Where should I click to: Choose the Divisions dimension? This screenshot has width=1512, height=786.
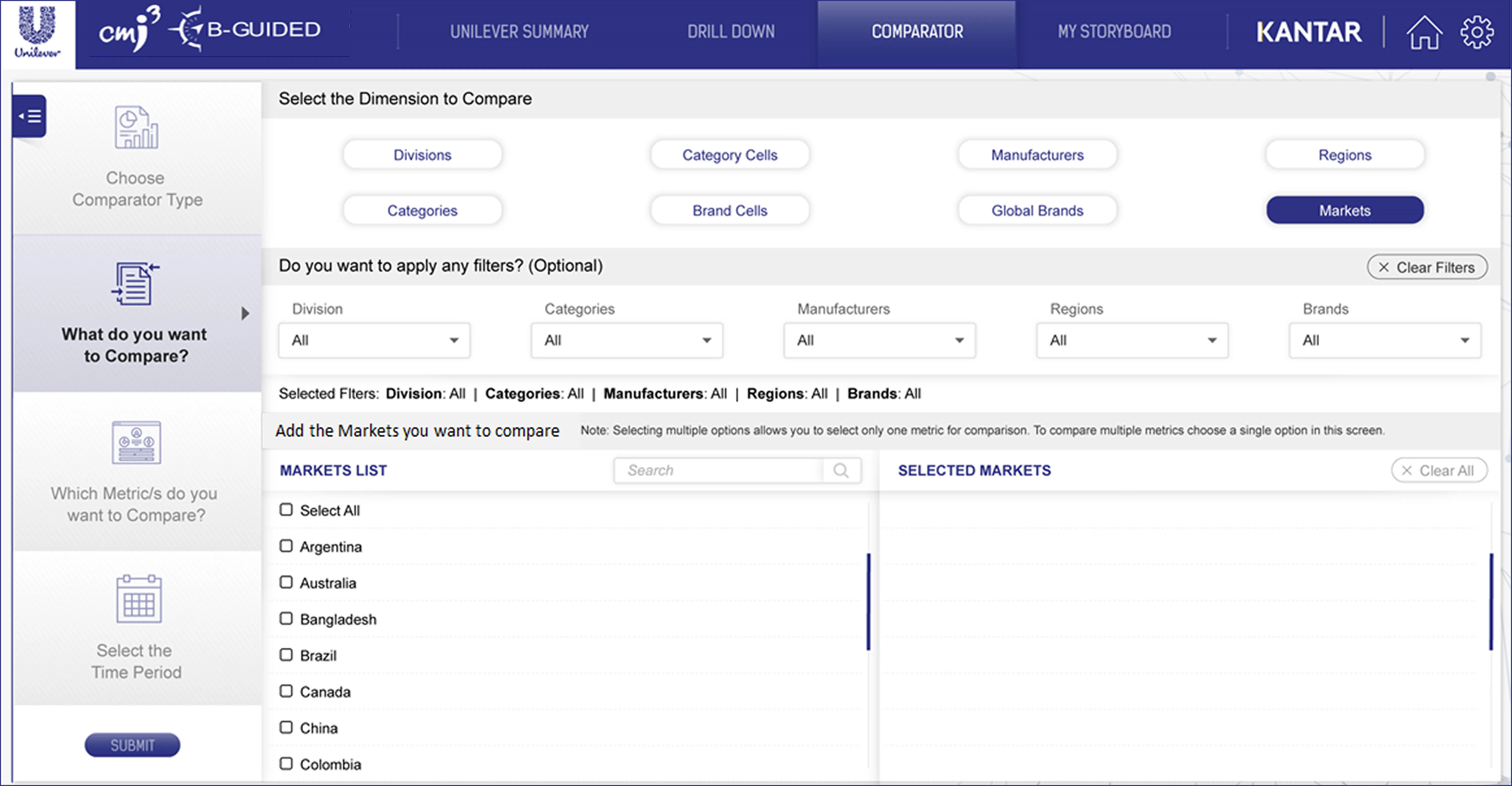coord(423,155)
